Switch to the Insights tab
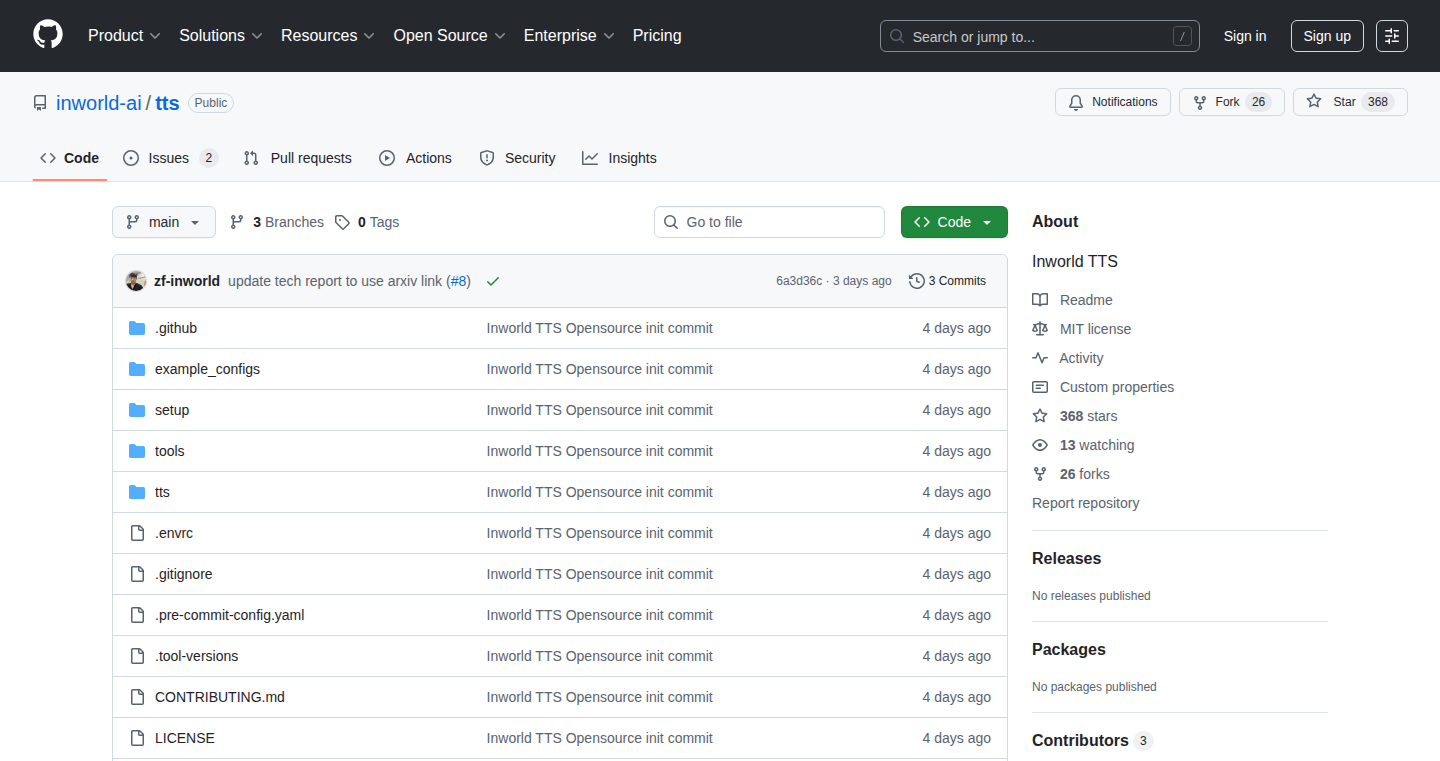 click(x=619, y=158)
